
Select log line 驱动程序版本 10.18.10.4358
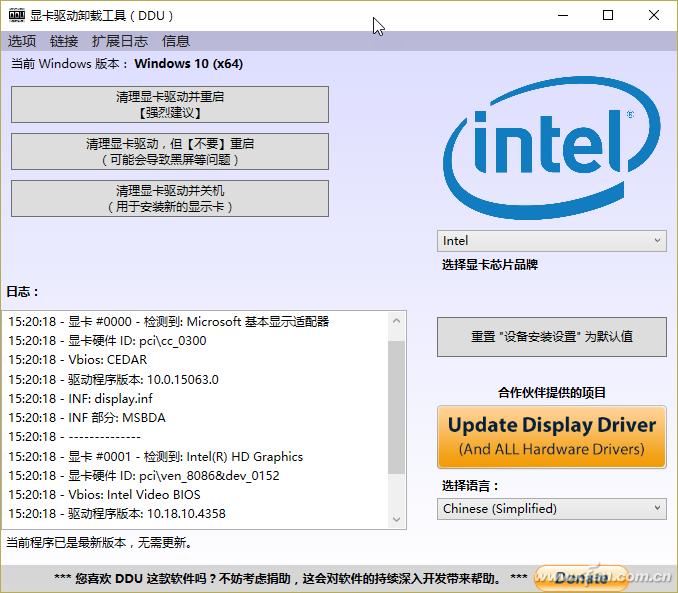click(x=117, y=514)
